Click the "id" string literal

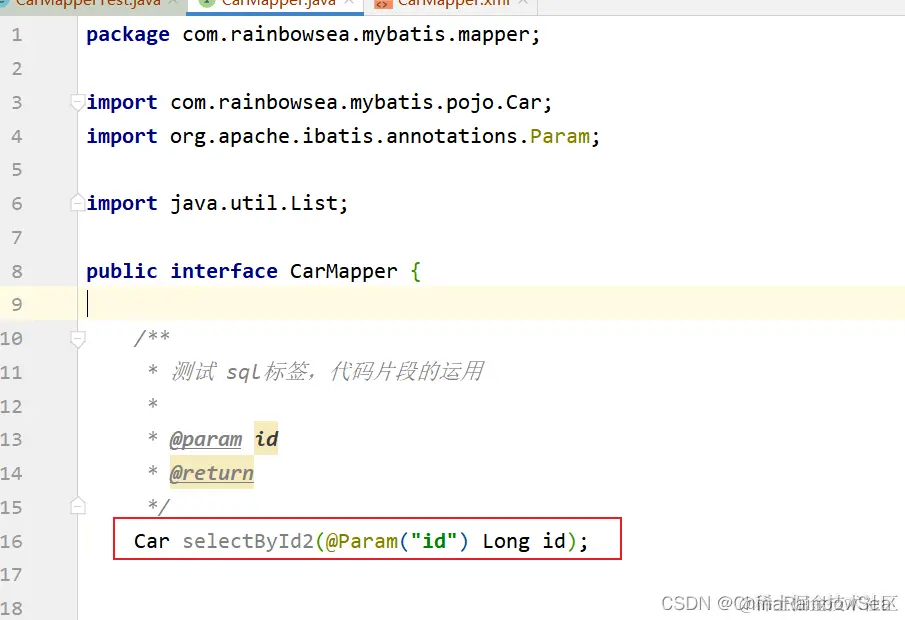(x=433, y=541)
